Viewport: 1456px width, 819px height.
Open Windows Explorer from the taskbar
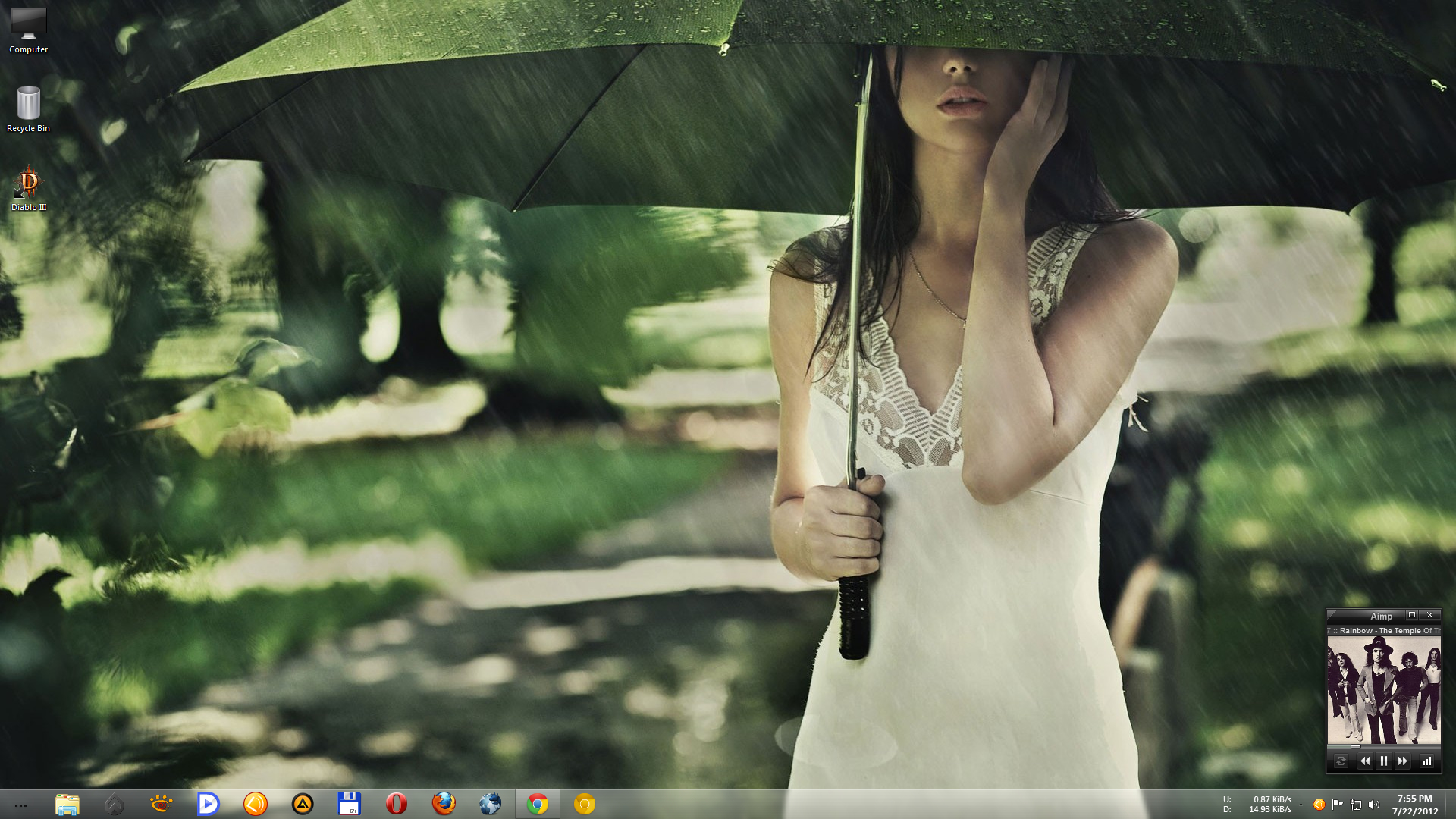click(67, 804)
